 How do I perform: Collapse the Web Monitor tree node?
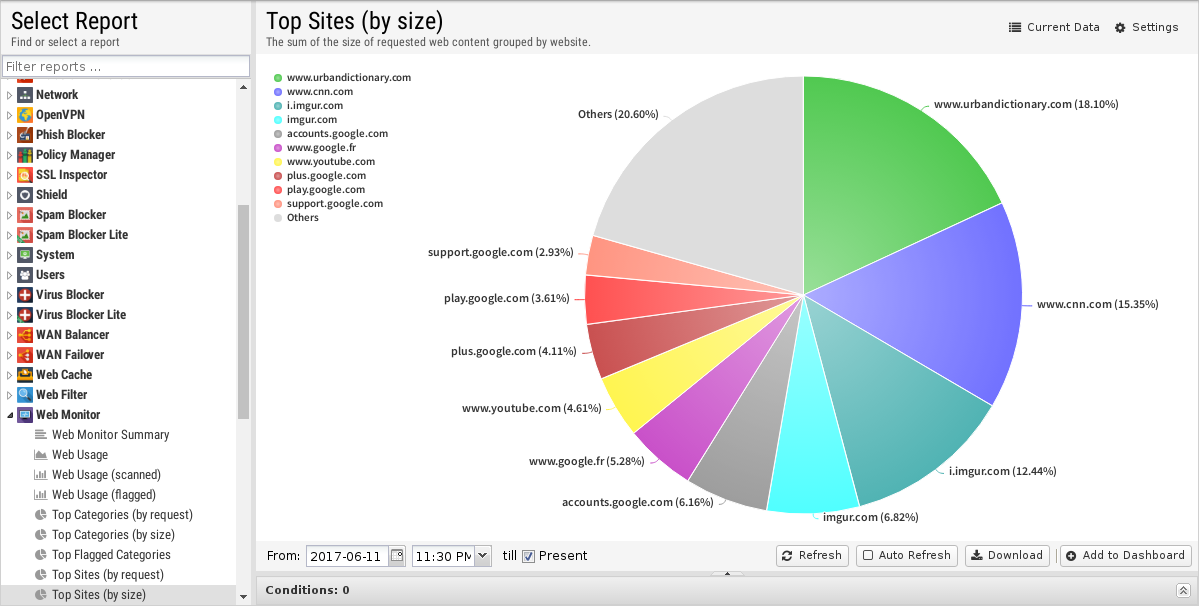pos(10,415)
